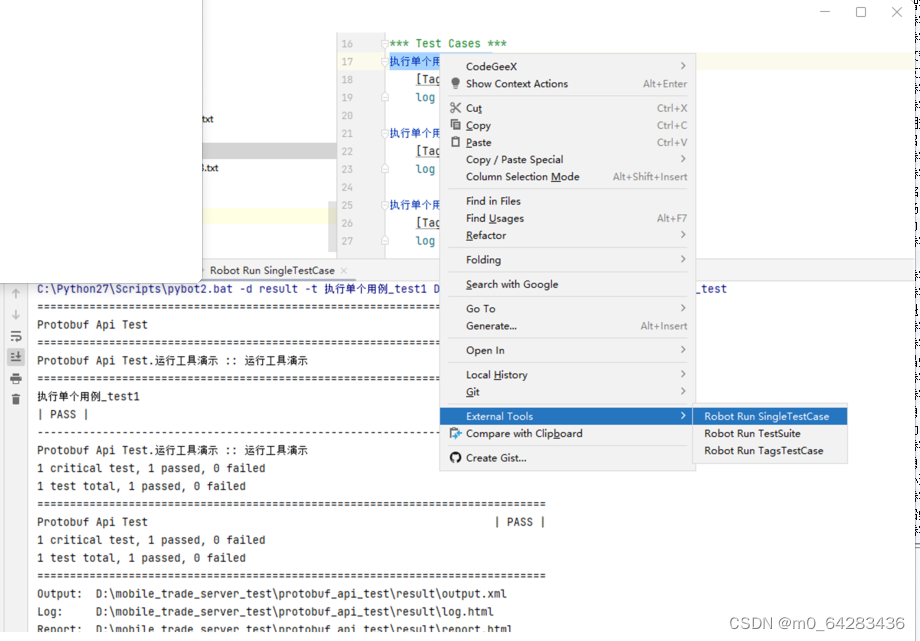Toggle soft-wrap in the run console

(x=16, y=336)
